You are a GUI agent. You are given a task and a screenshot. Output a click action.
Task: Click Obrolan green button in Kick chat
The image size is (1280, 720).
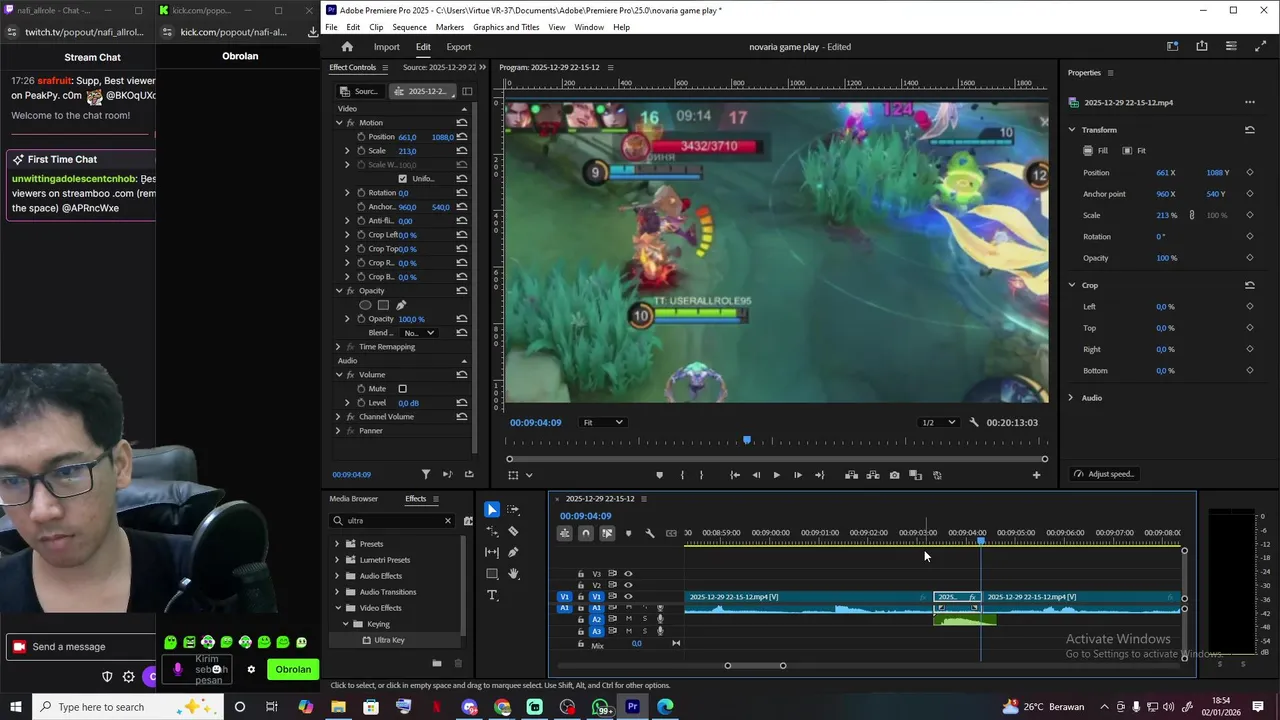pyautogui.click(x=293, y=670)
